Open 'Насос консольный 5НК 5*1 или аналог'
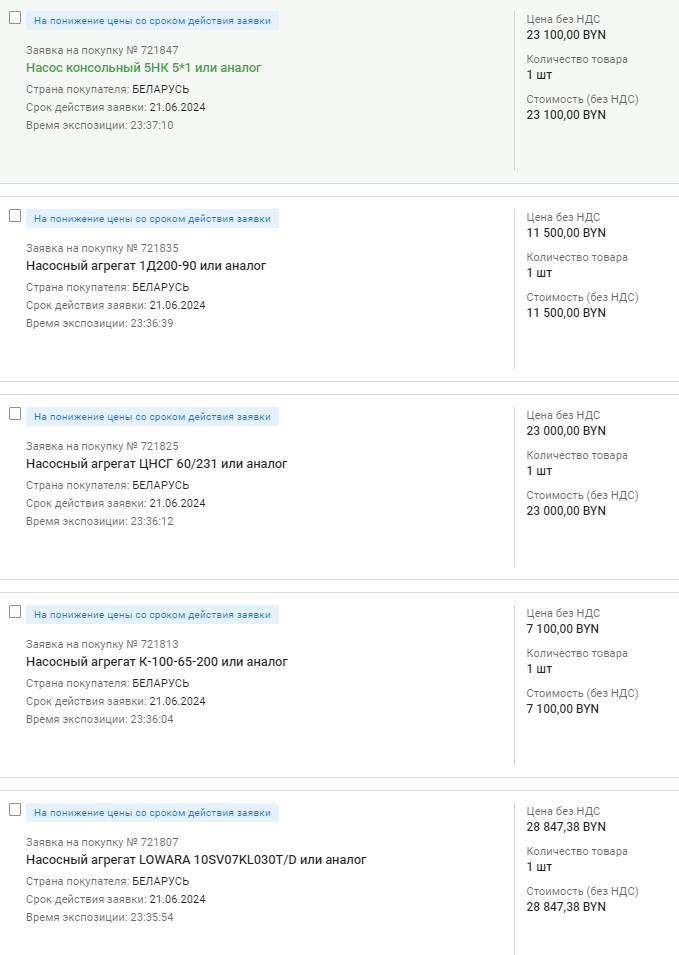 143,68
